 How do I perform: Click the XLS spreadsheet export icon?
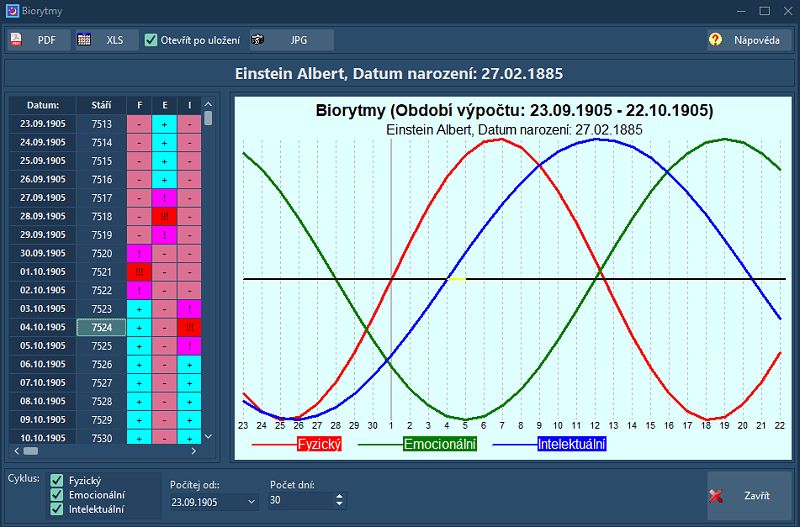[x=85, y=40]
